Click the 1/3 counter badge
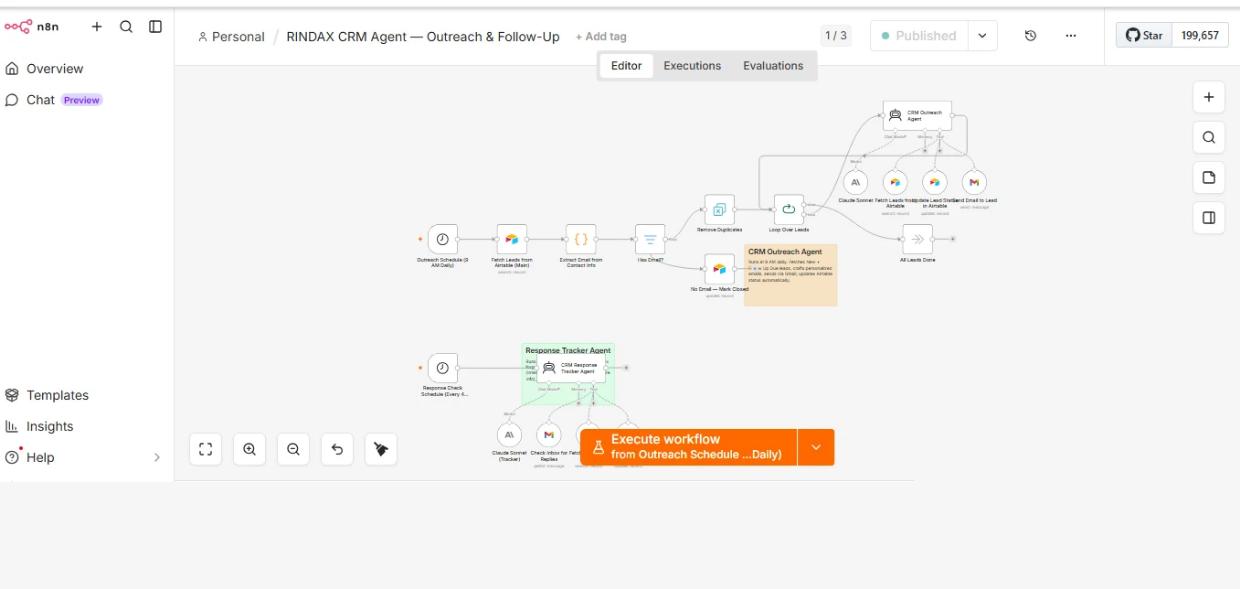 [835, 36]
